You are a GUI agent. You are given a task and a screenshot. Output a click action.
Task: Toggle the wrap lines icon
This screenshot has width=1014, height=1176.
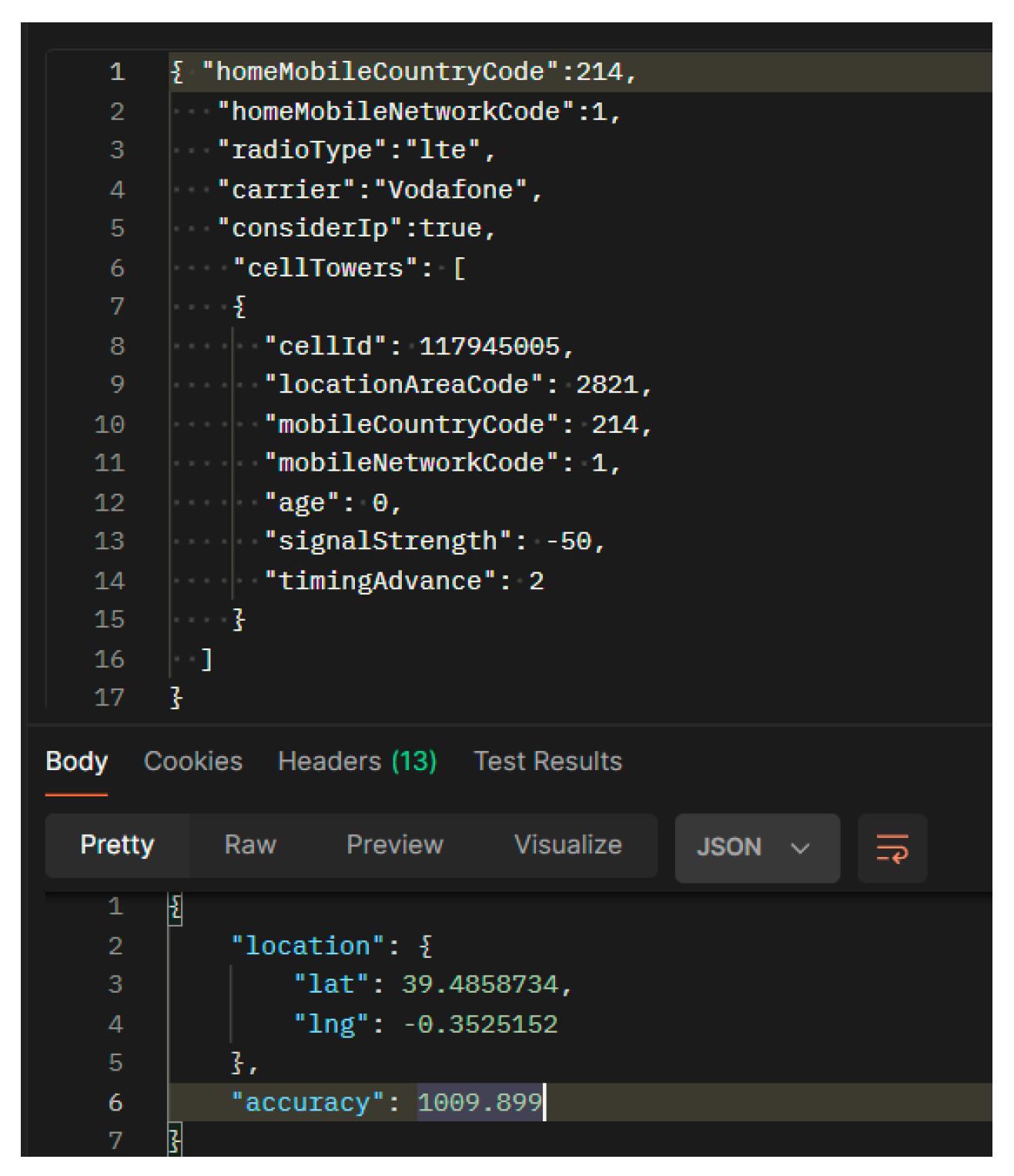point(892,848)
